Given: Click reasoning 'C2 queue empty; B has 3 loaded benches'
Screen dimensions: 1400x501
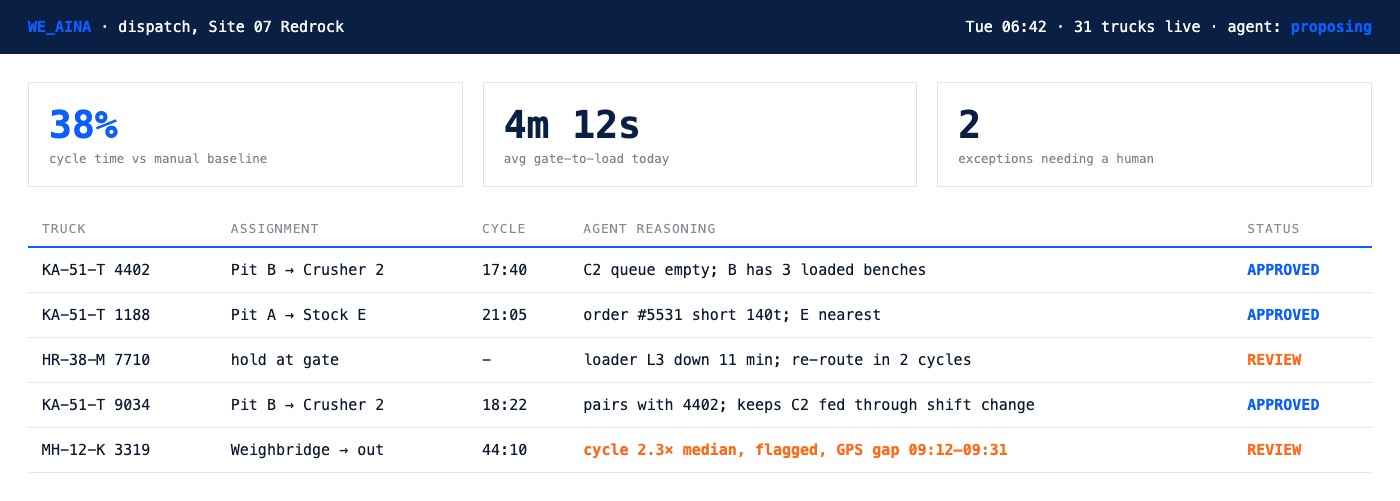Looking at the screenshot, I should click(x=754, y=270).
